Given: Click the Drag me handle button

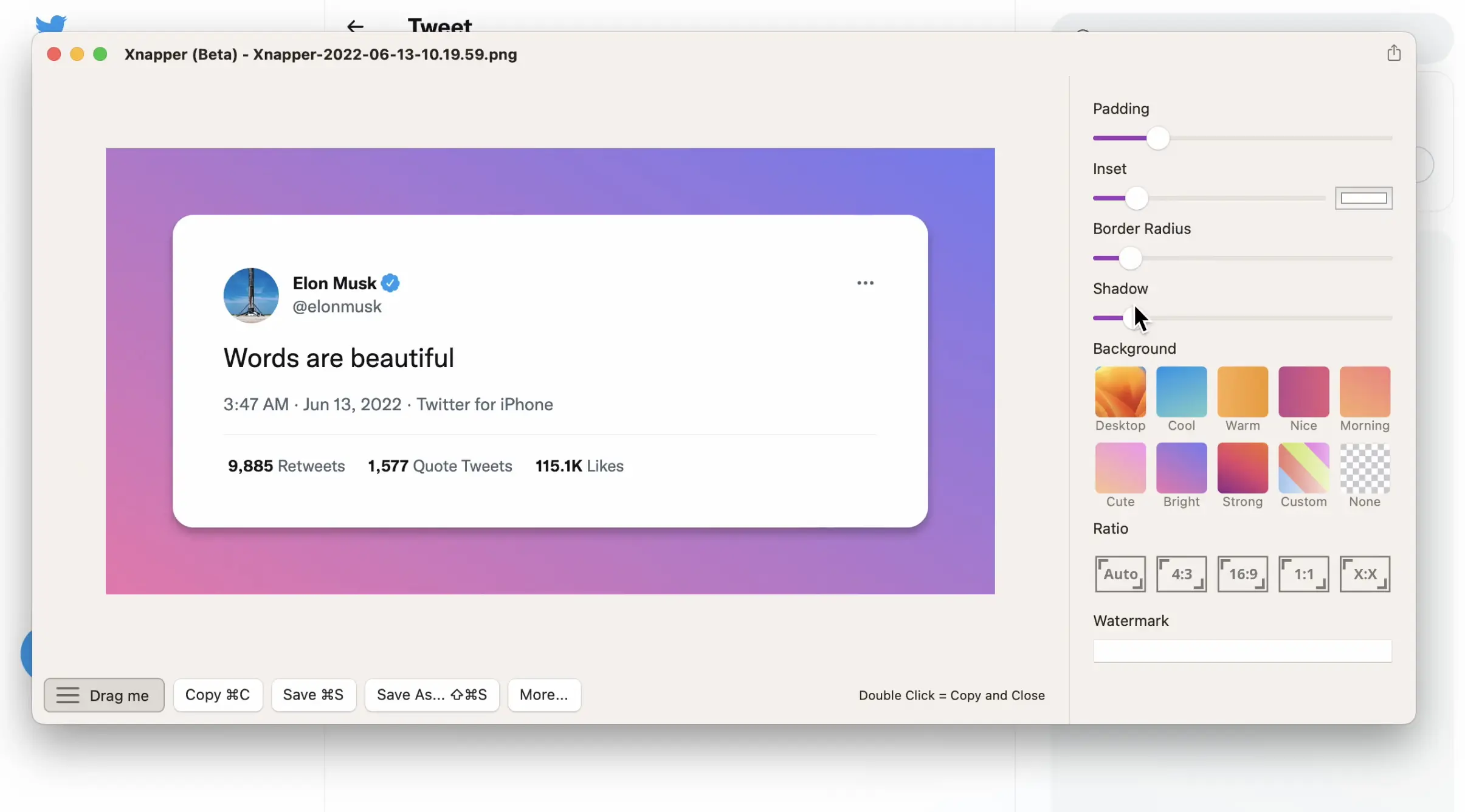Looking at the screenshot, I should point(104,695).
